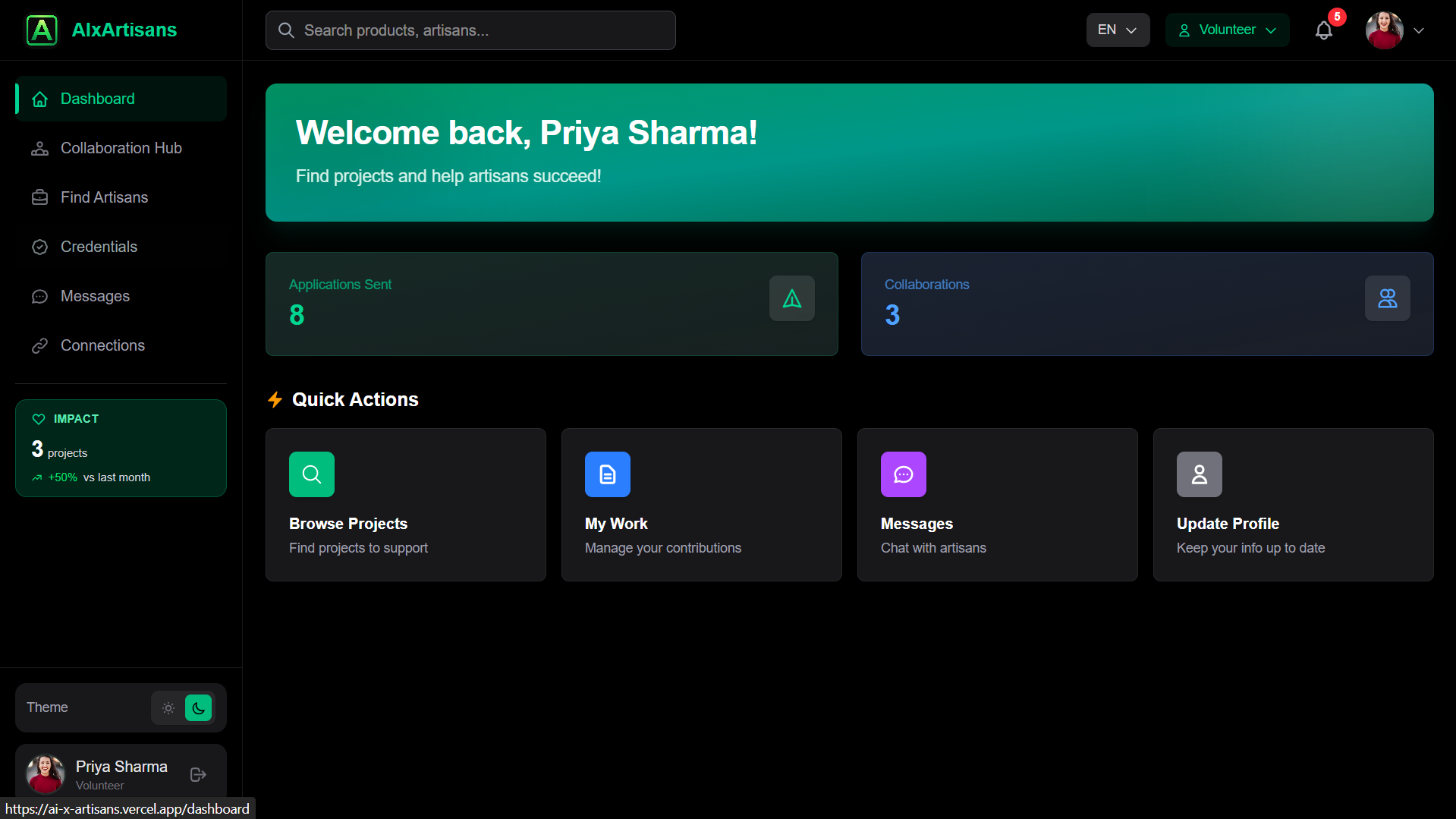Click the Connections link icon
The image size is (1456, 819).
pos(40,346)
